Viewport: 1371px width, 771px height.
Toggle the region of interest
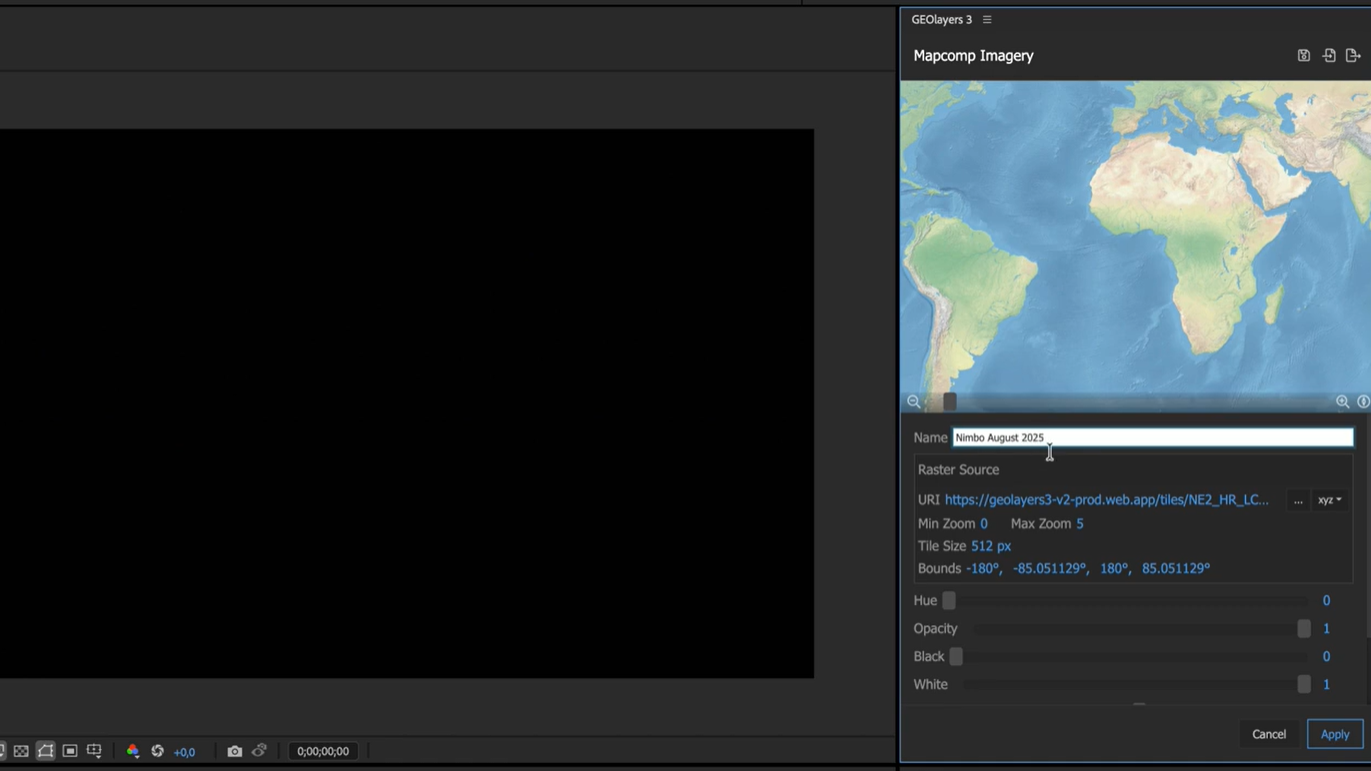click(x=70, y=751)
